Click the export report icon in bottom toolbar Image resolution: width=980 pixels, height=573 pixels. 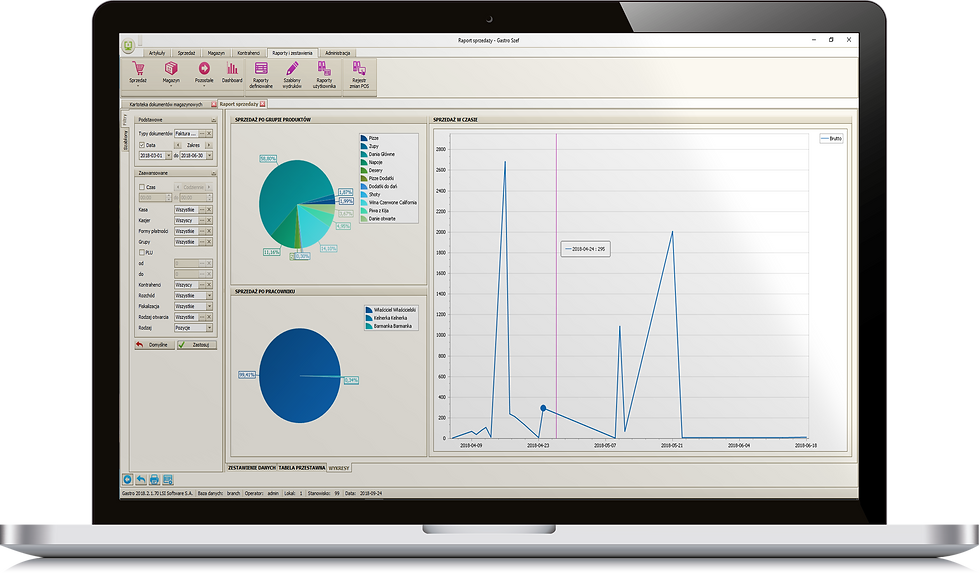(x=168, y=479)
